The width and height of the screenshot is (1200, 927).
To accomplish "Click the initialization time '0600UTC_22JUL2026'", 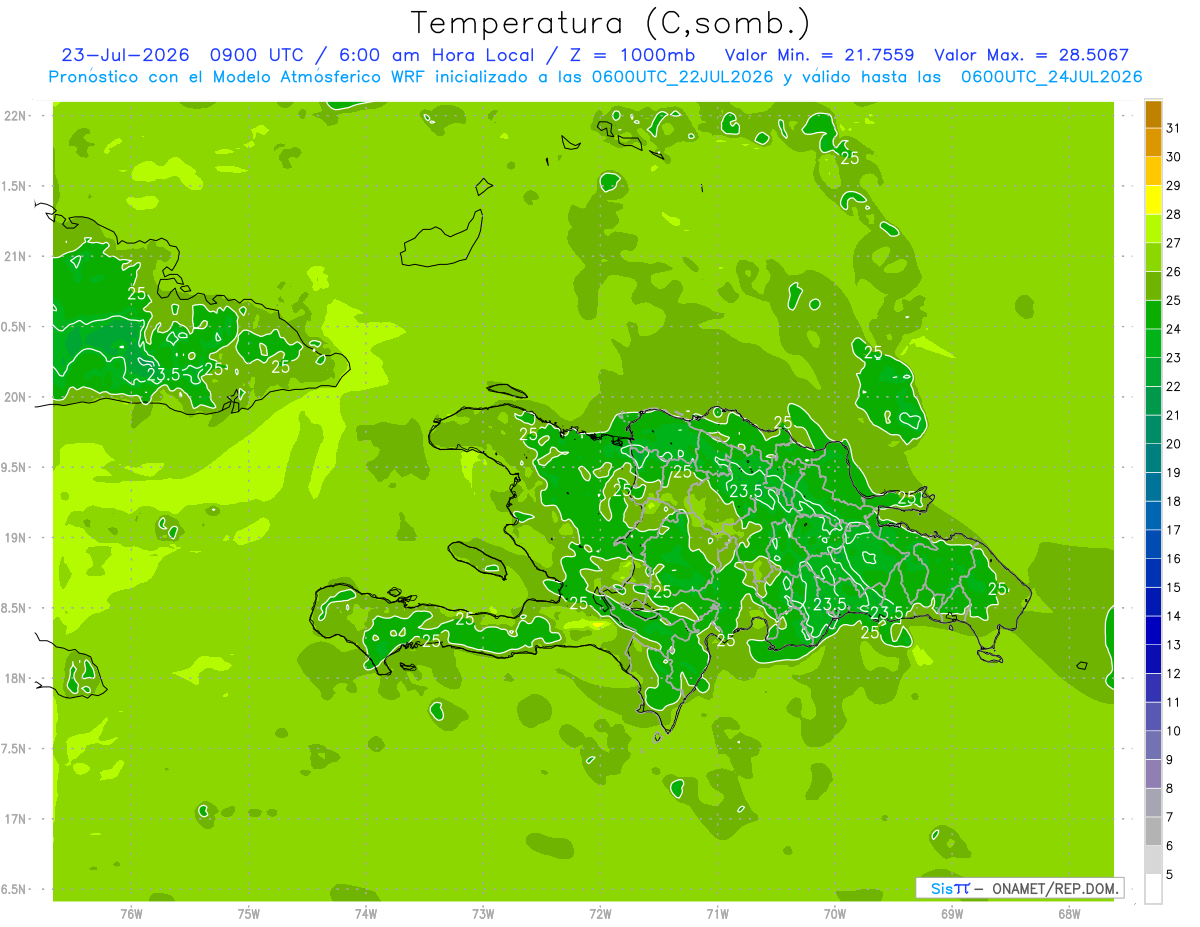I will click(x=682, y=77).
